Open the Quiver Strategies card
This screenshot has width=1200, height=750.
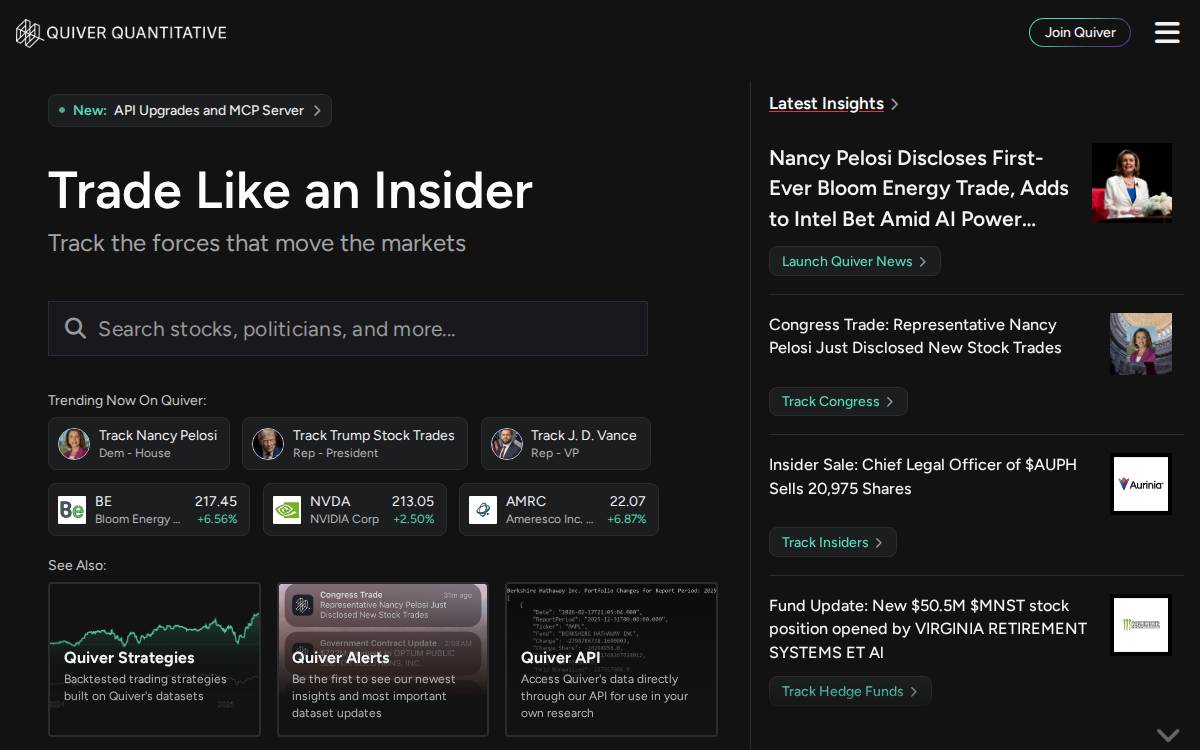[154, 660]
